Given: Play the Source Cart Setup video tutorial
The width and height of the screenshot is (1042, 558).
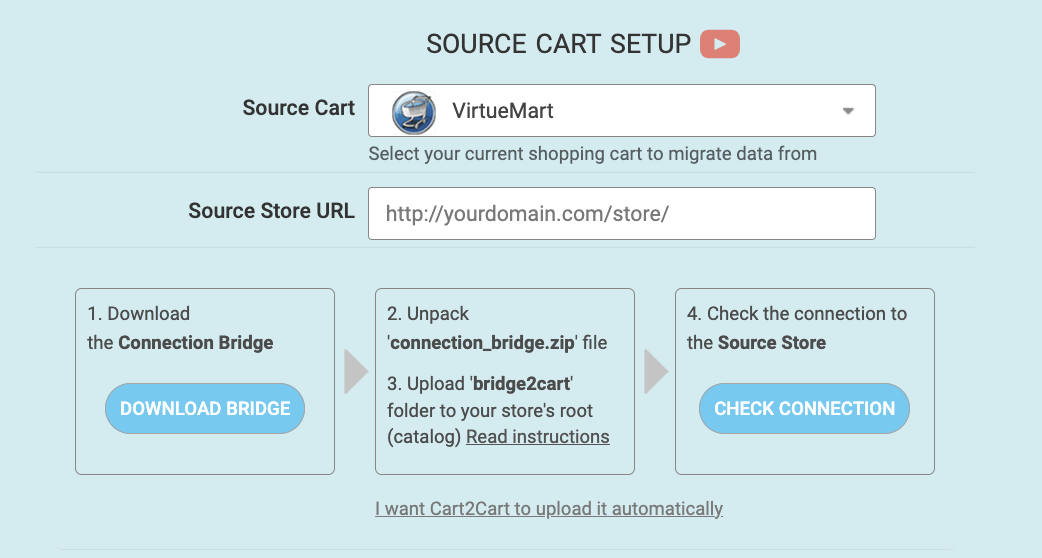Looking at the screenshot, I should pyautogui.click(x=720, y=44).
